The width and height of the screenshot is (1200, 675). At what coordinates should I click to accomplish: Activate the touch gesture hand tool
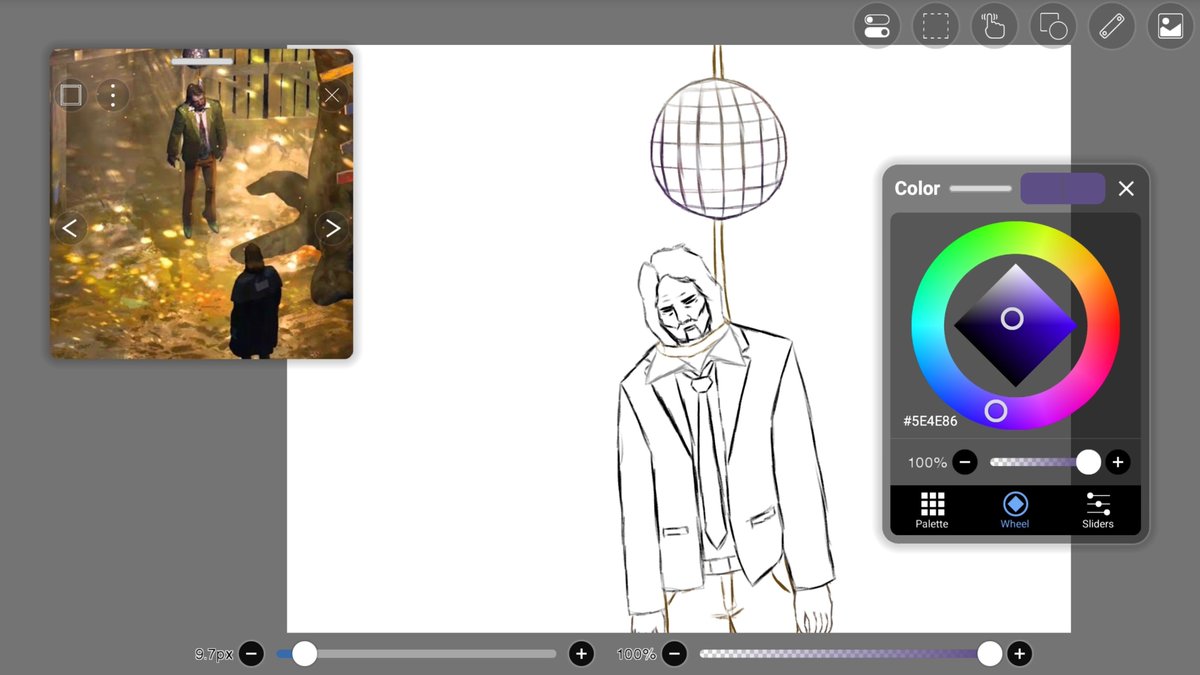(x=994, y=26)
